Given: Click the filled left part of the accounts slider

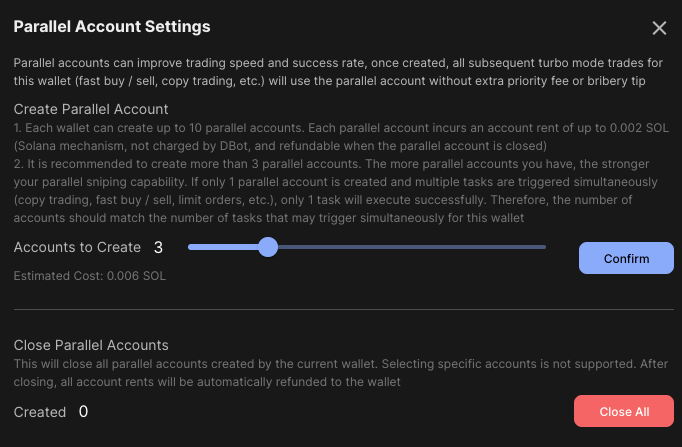Looking at the screenshot, I should coord(223,247).
